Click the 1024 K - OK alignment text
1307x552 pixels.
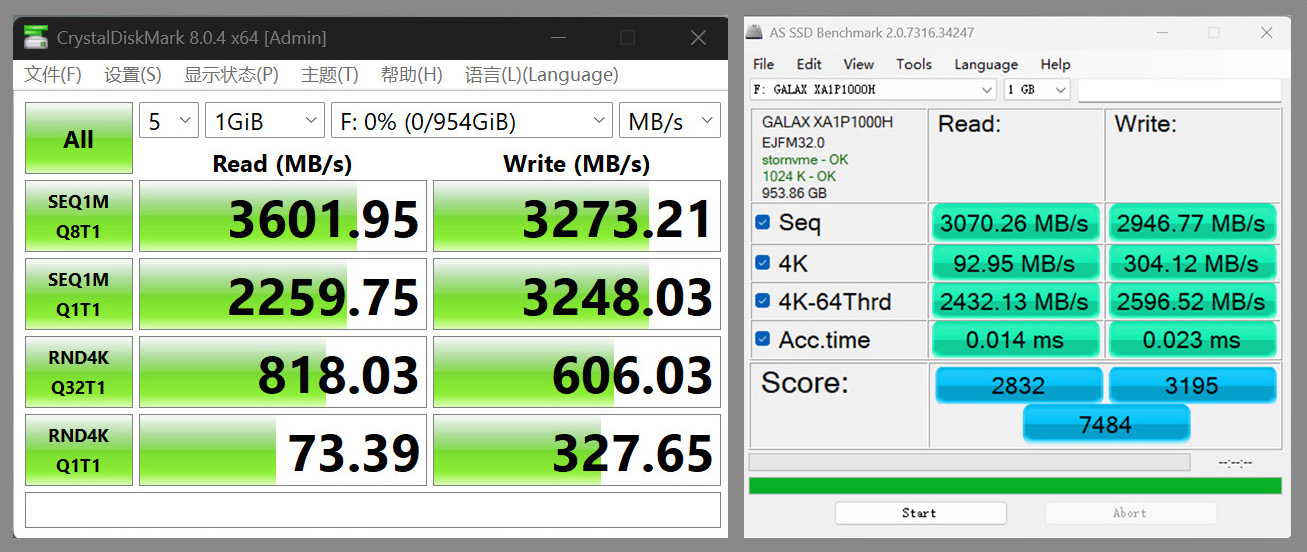click(799, 176)
